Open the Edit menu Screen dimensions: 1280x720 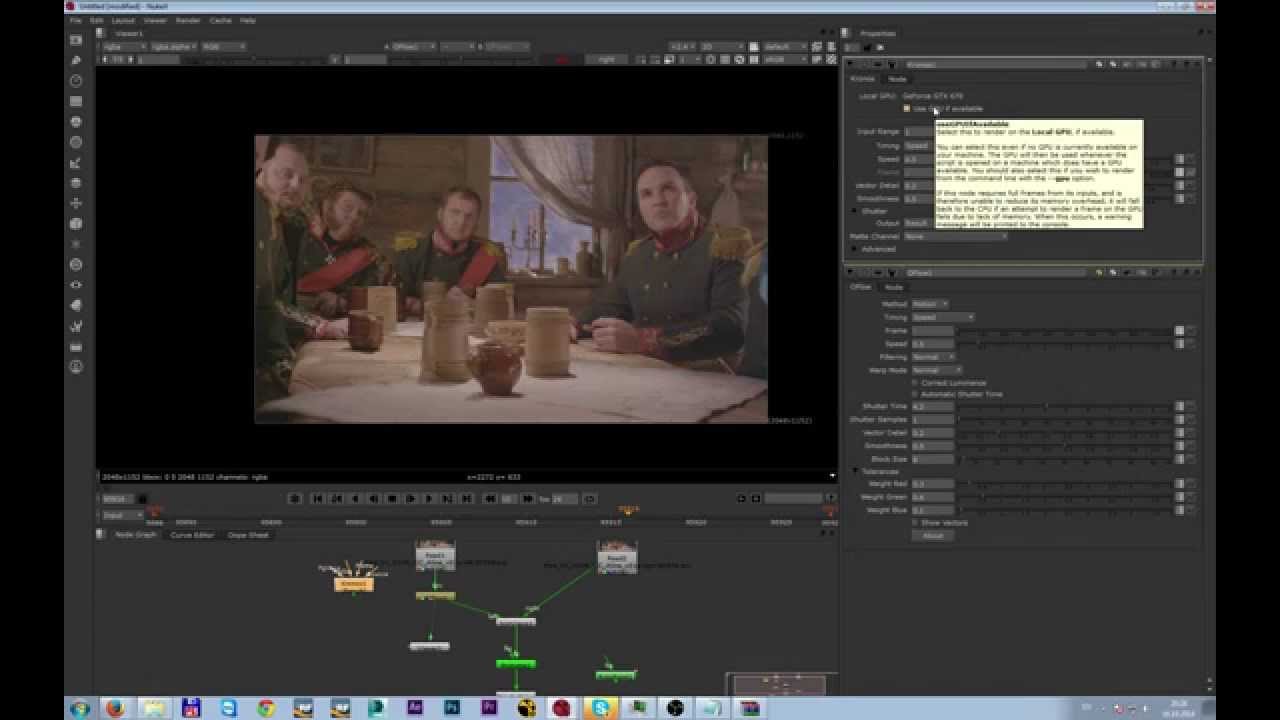[97, 20]
